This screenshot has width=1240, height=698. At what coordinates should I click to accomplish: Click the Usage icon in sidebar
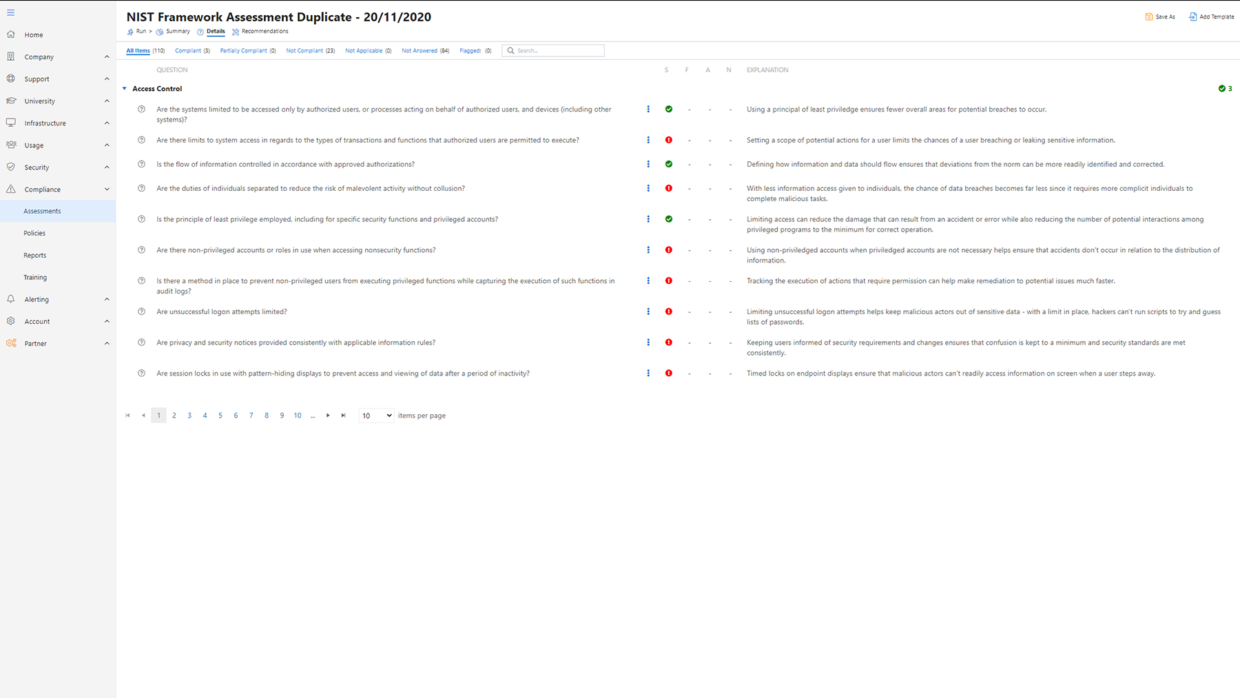[11, 145]
